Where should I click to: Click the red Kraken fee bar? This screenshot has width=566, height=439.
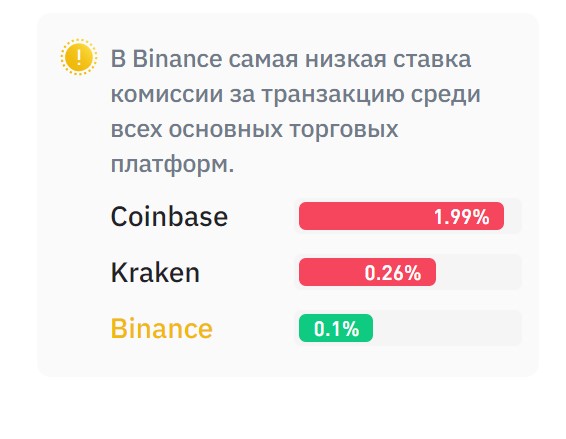click(x=367, y=272)
